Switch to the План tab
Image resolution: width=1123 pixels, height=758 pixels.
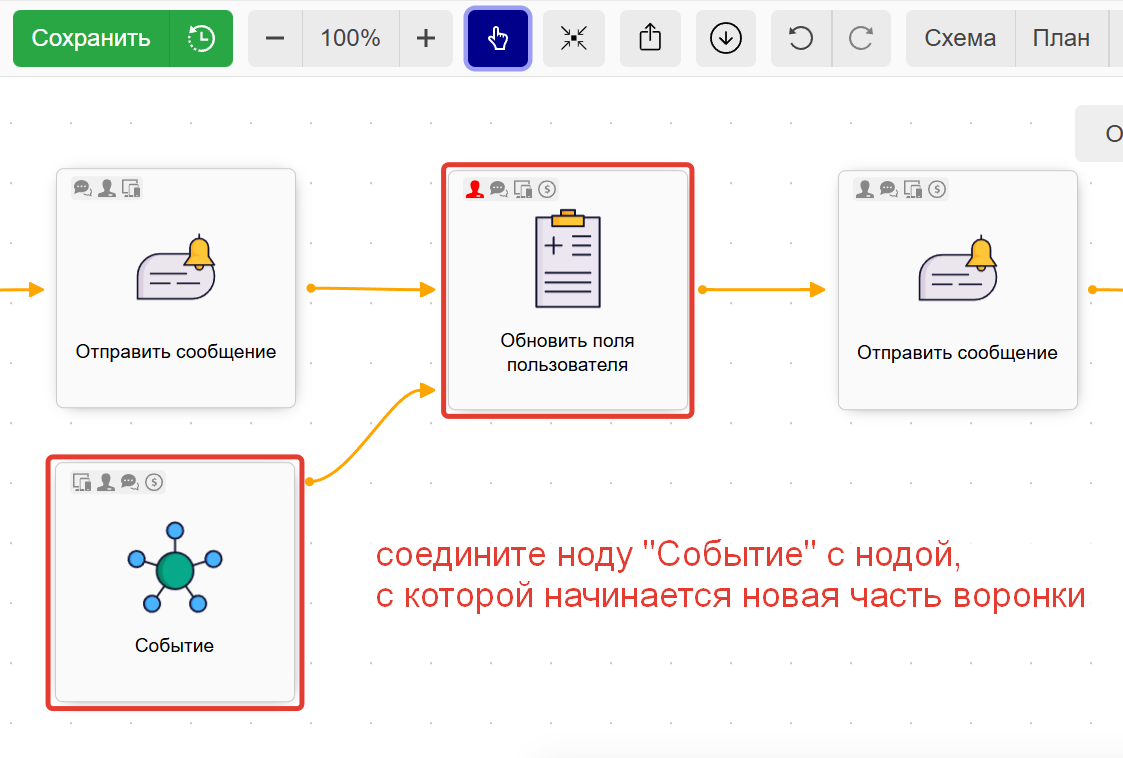[x=1062, y=37]
